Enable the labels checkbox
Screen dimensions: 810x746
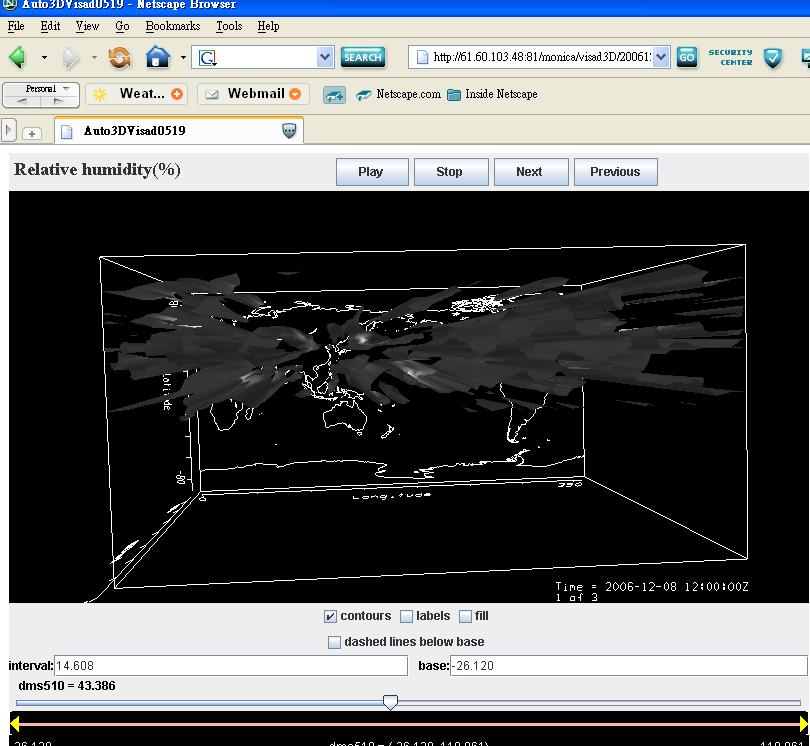407,617
